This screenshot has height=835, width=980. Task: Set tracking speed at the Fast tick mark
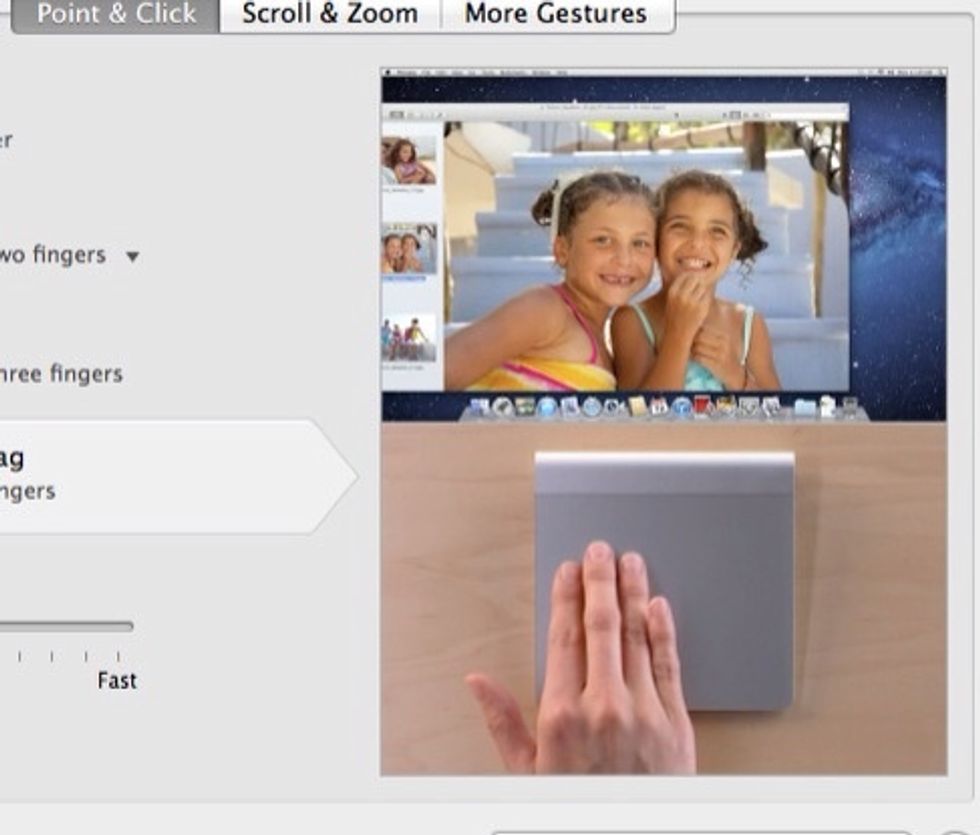pyautogui.click(x=118, y=657)
